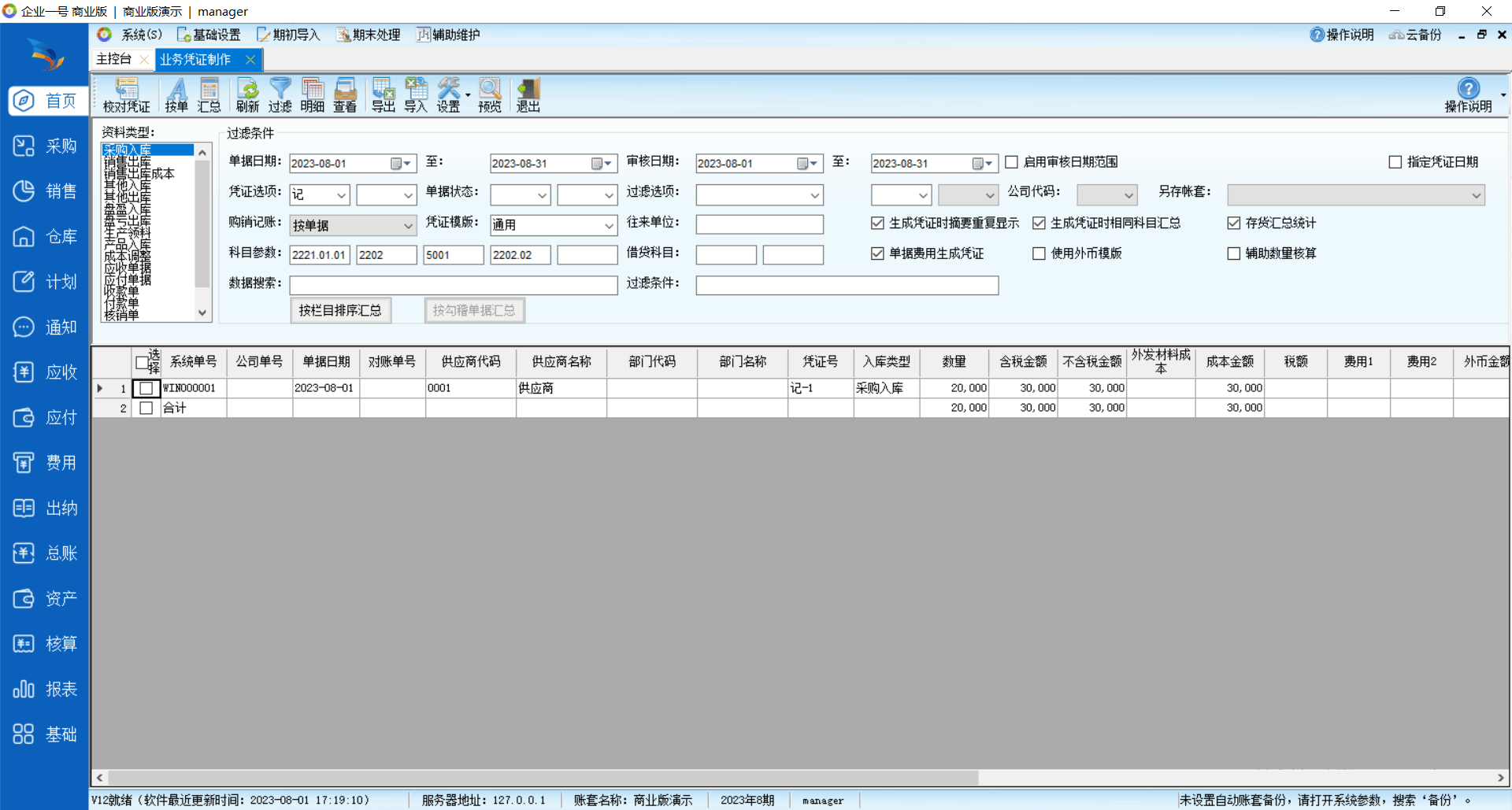Open the 采购 module in sidebar
Screen dimensions: 1512x810
click(x=45, y=146)
